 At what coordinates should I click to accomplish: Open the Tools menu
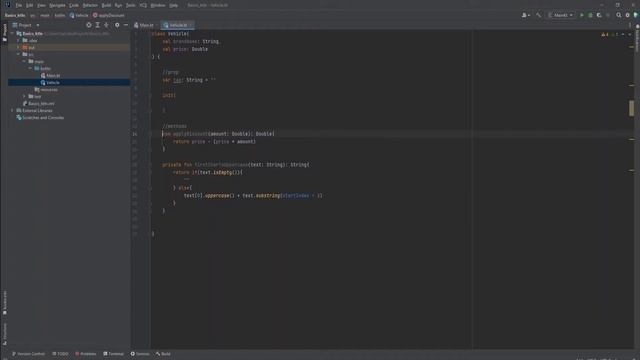click(x=131, y=5)
